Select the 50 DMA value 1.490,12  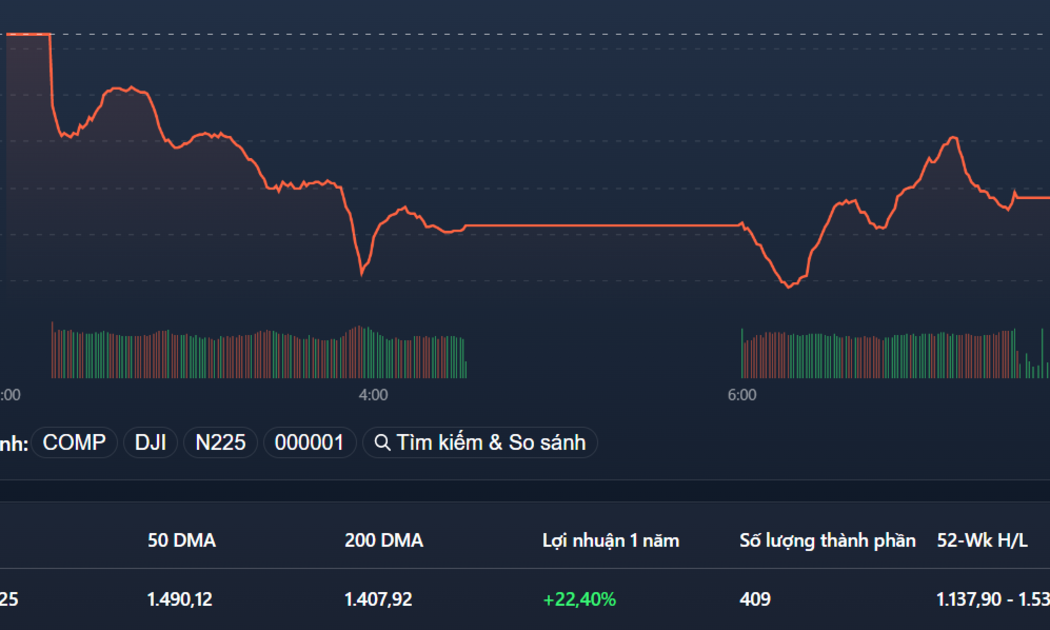point(179,599)
